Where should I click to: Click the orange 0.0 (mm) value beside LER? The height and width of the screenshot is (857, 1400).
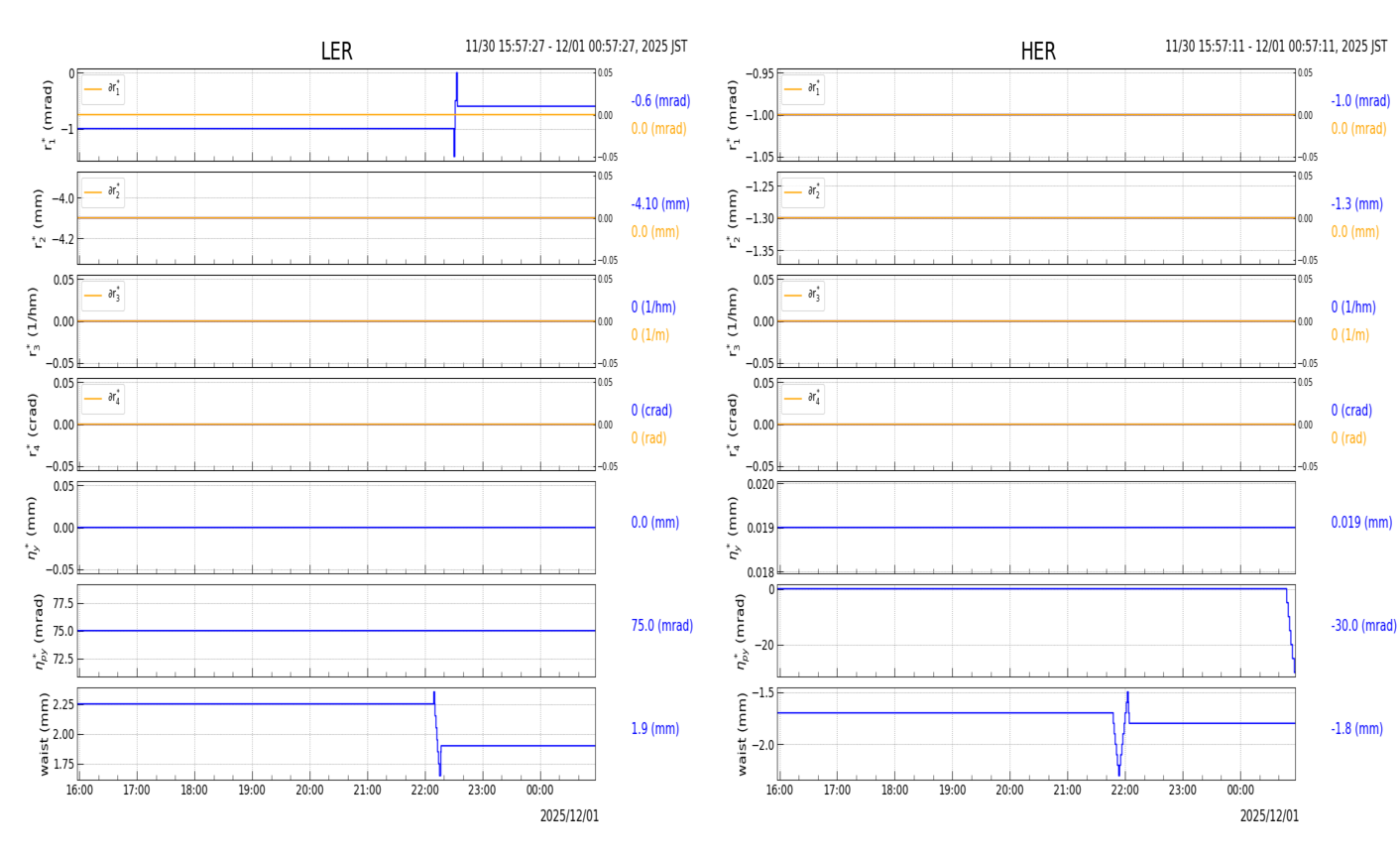[655, 232]
